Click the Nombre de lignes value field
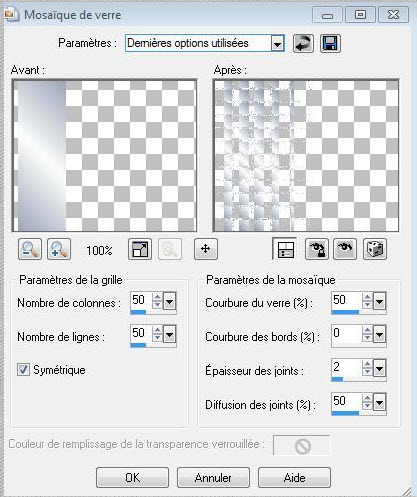Viewport: 417px width, 497px height. click(141, 333)
